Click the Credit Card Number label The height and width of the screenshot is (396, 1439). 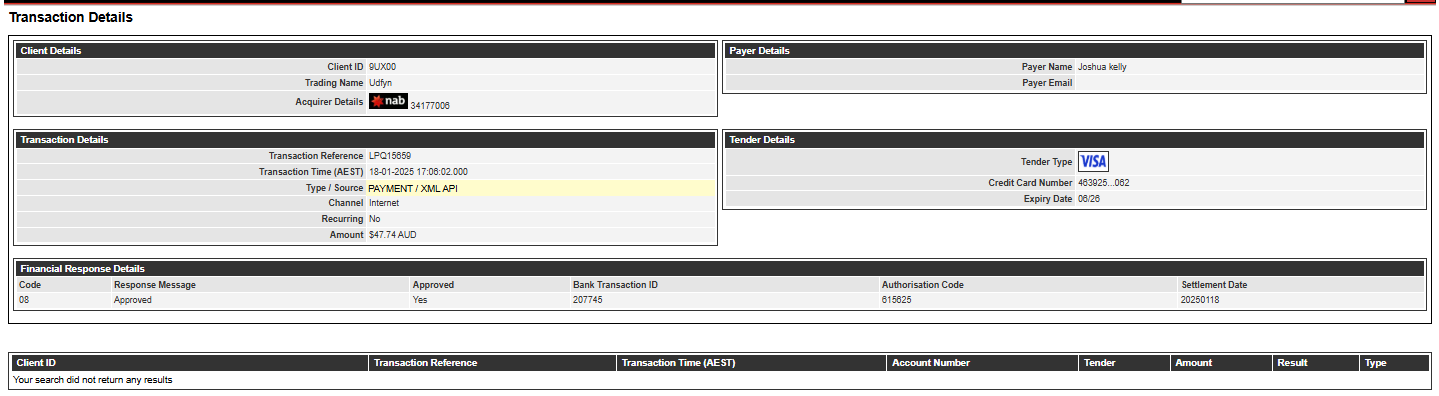point(1030,183)
